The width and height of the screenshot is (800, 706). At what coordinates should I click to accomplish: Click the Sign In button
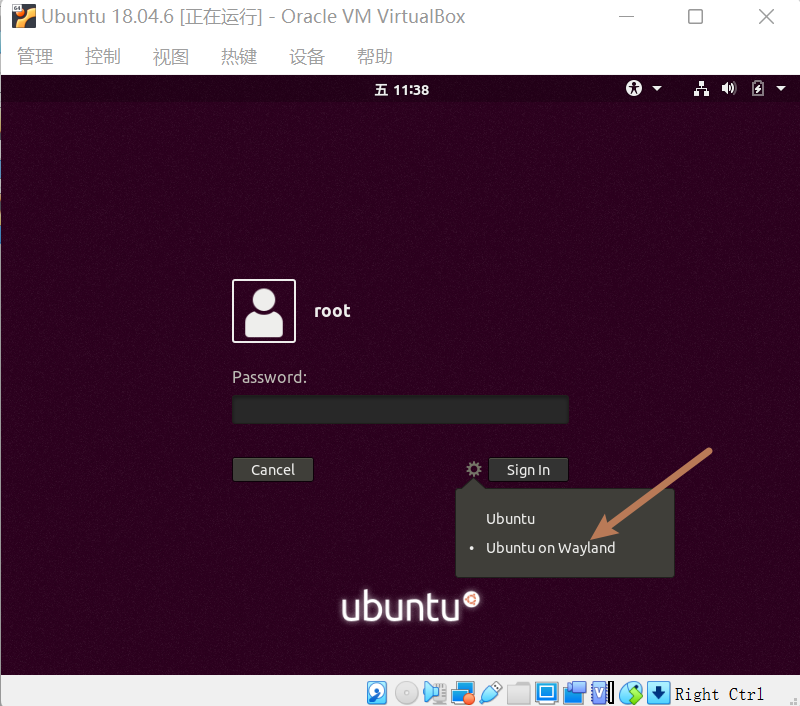pyautogui.click(x=528, y=469)
